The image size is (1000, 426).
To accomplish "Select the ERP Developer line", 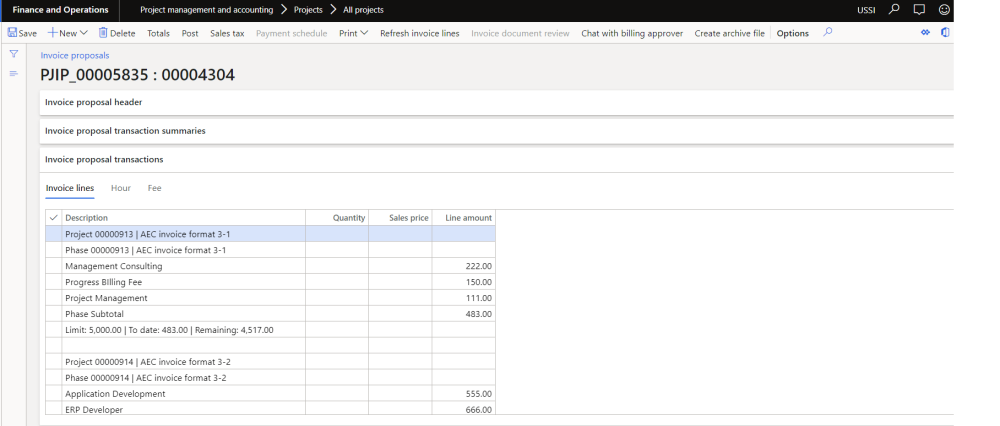I will click(x=270, y=409).
